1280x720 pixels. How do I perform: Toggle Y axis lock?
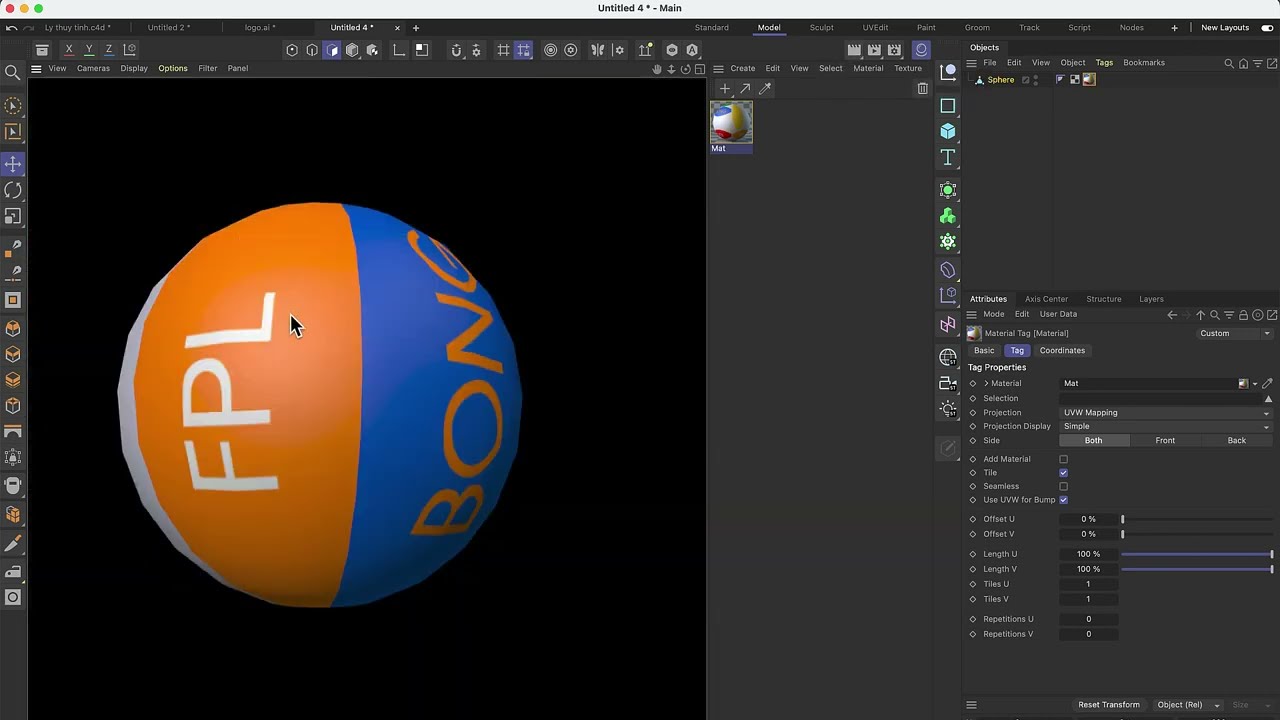[x=89, y=50]
